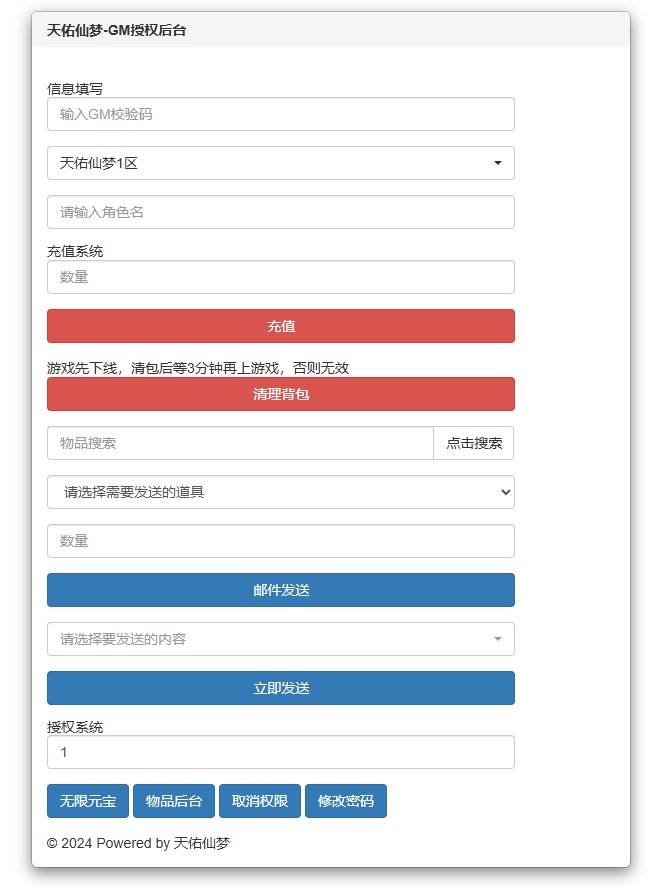Image resolution: width=650 pixels, height=887 pixels.
Task: Expand the 请选择要发送的内容 content dropdown
Action: click(x=280, y=639)
